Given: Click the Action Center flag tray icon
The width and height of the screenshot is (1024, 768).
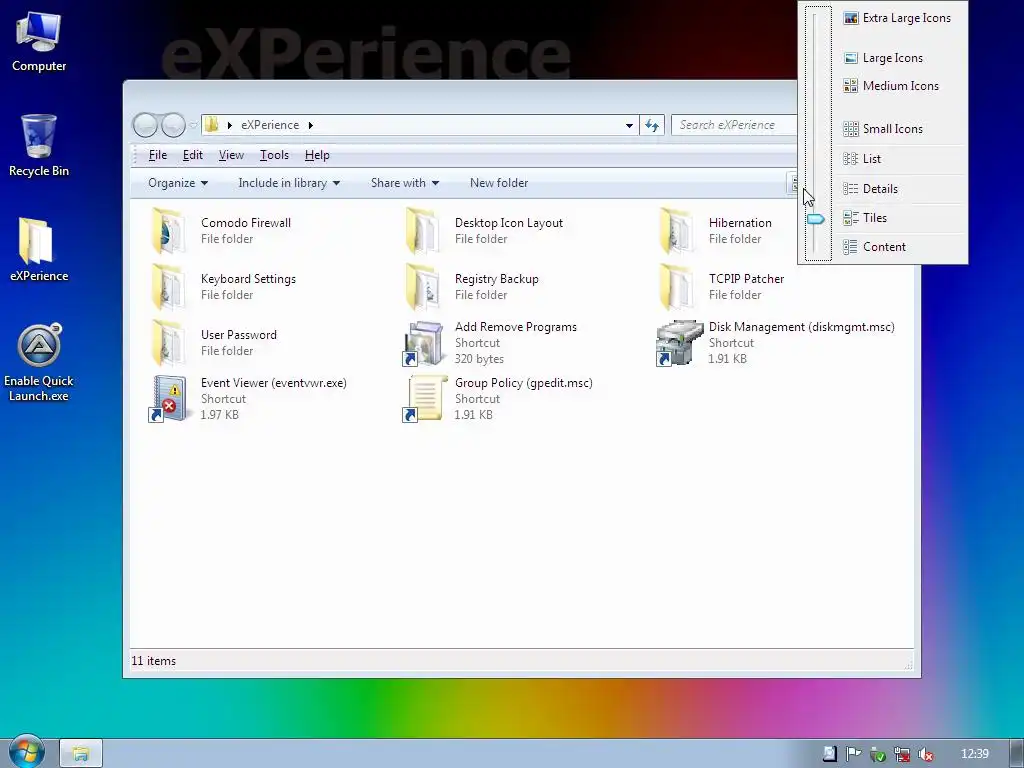Looking at the screenshot, I should click(853, 754).
